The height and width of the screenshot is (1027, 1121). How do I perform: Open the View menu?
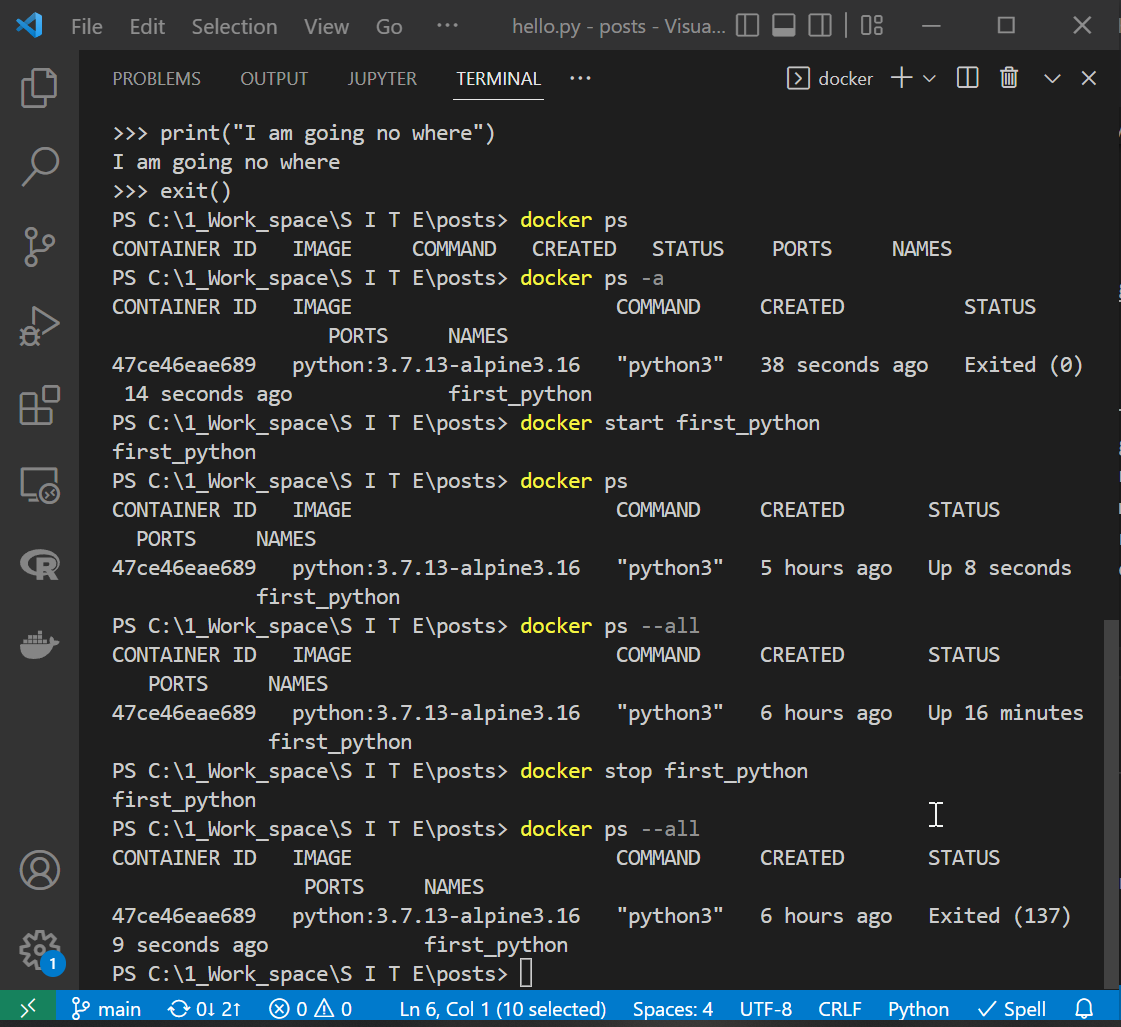tap(326, 26)
